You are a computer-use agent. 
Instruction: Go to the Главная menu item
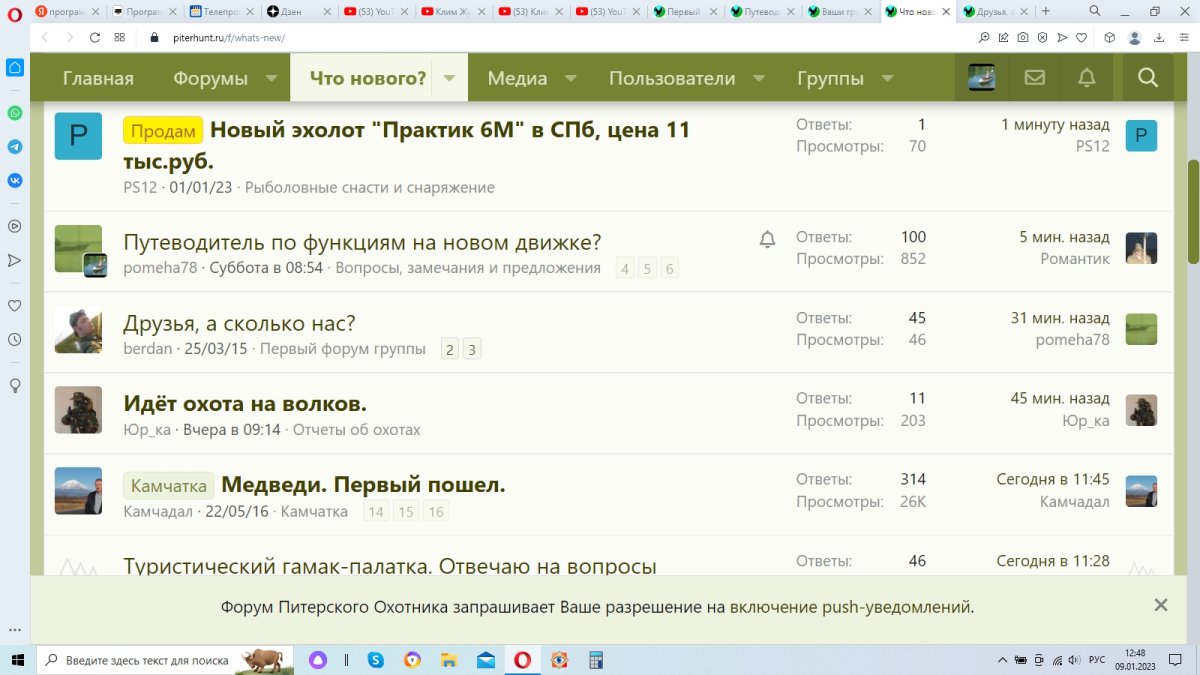pyautogui.click(x=98, y=78)
